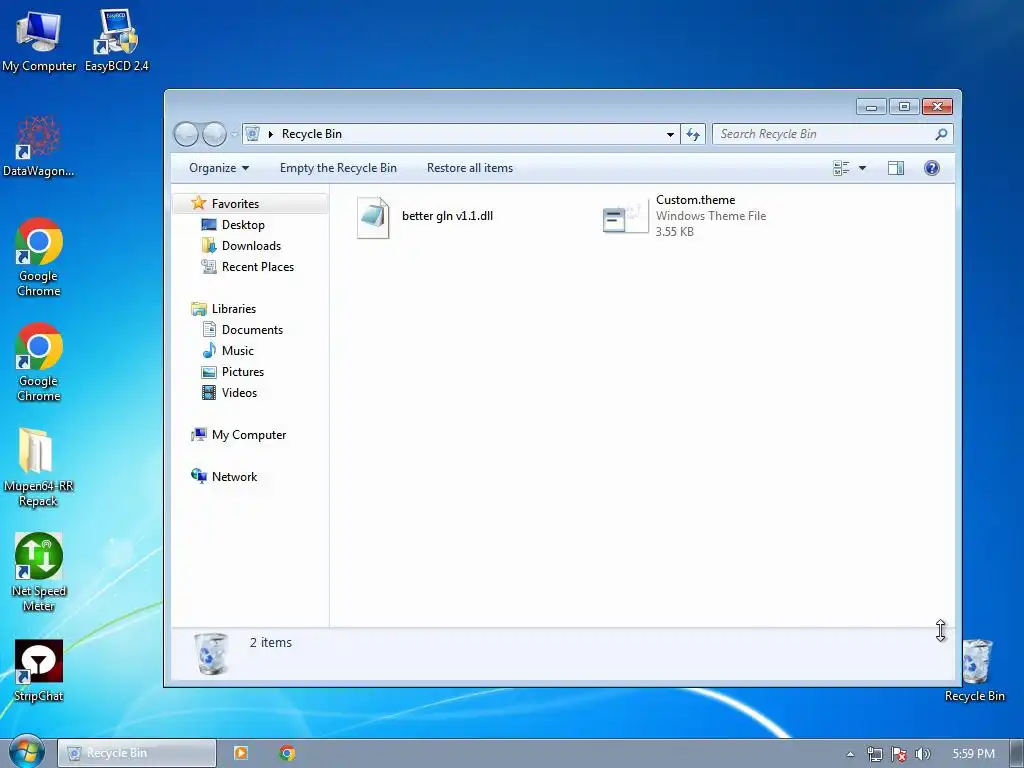
Task: Click the Videos filmstrip icon in Libraries
Action: point(209,392)
